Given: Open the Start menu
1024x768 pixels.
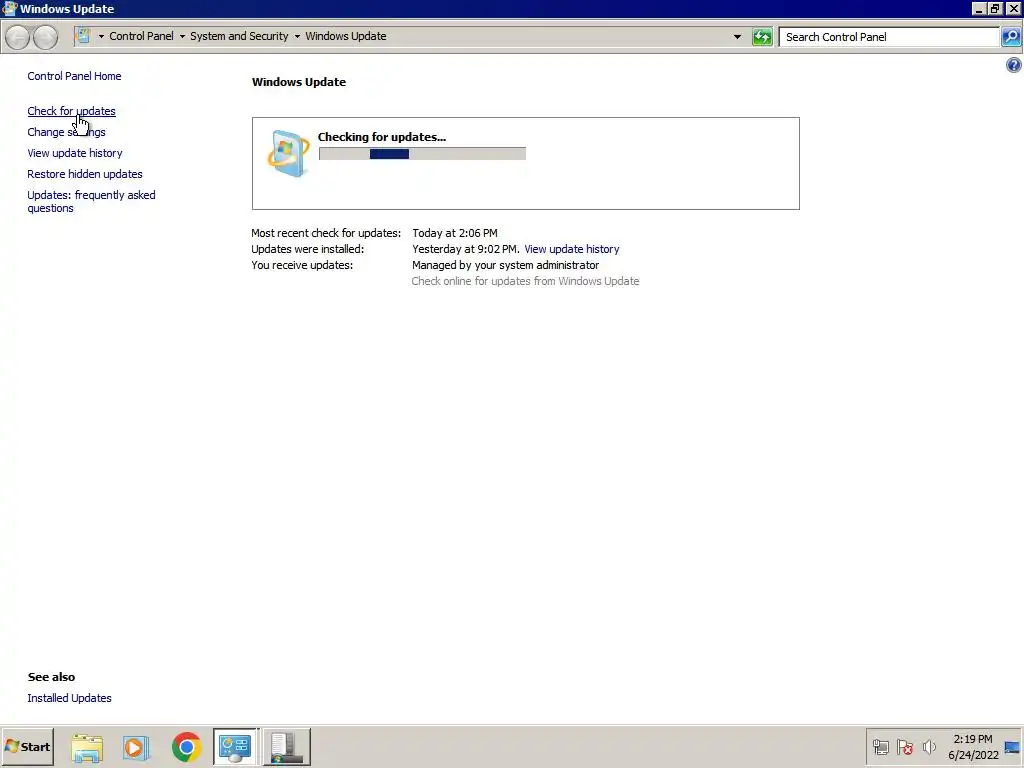Looking at the screenshot, I should click(x=27, y=746).
